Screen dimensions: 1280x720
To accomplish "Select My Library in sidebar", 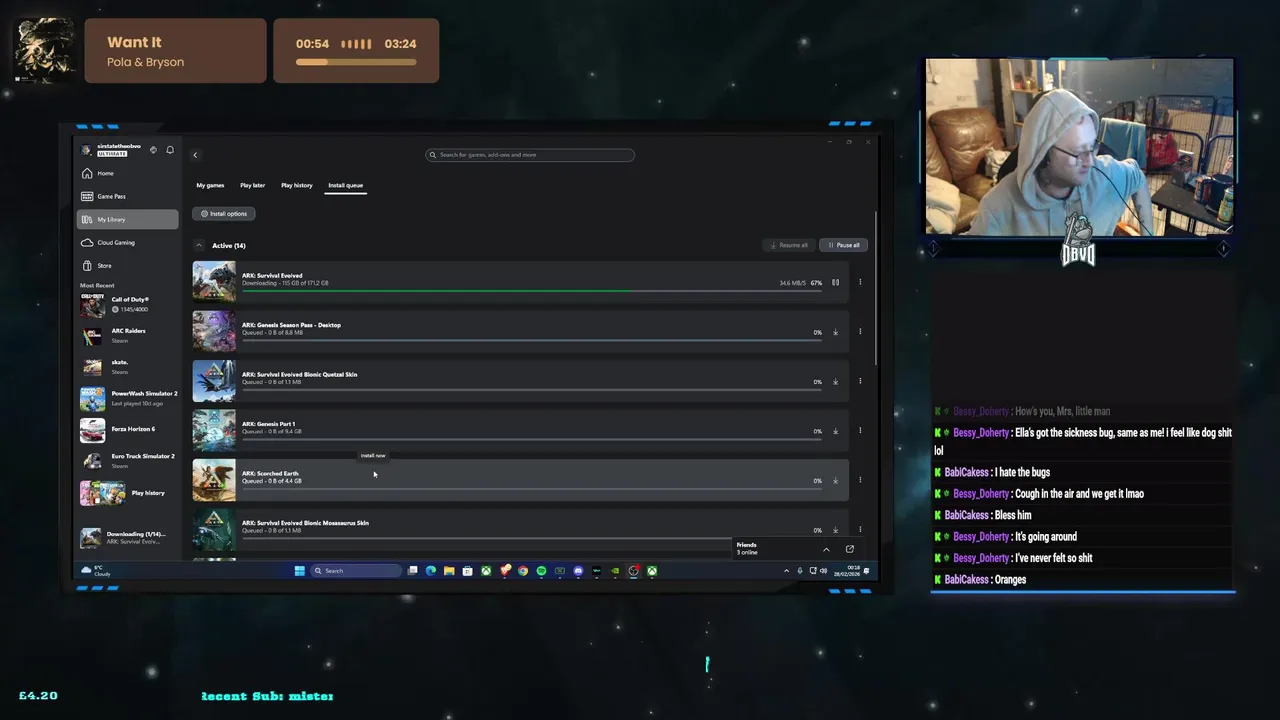I will (128, 219).
